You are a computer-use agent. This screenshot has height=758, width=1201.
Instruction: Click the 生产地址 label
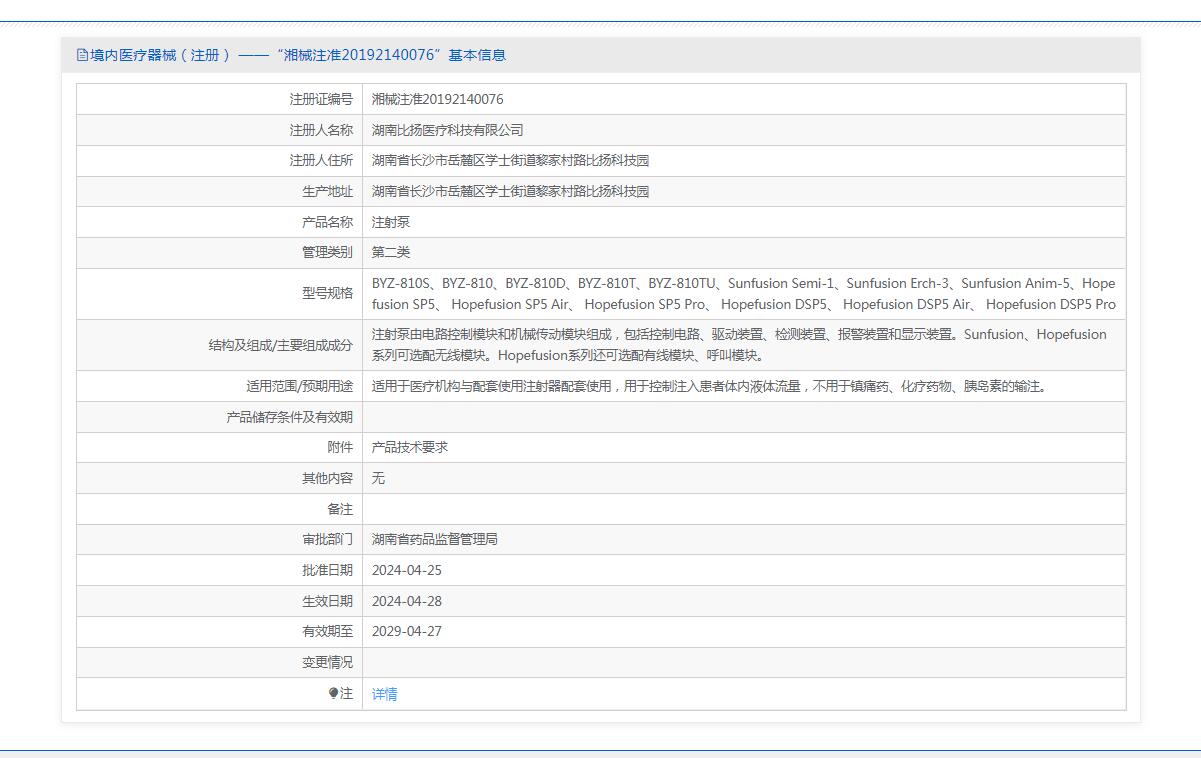[327, 191]
